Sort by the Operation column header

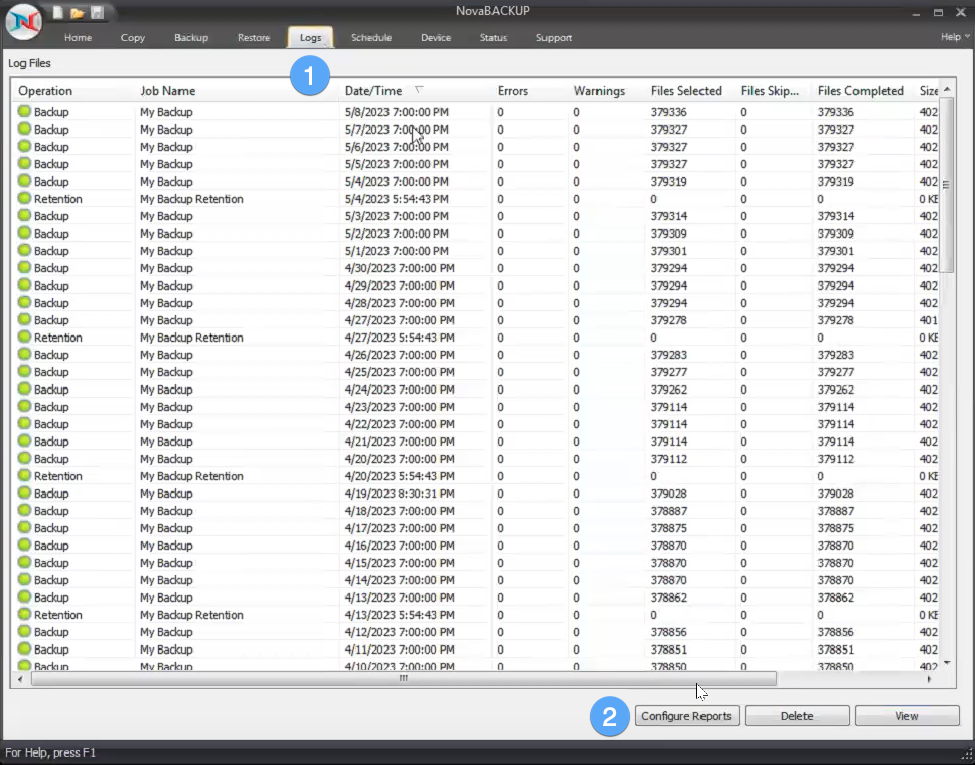(x=45, y=91)
